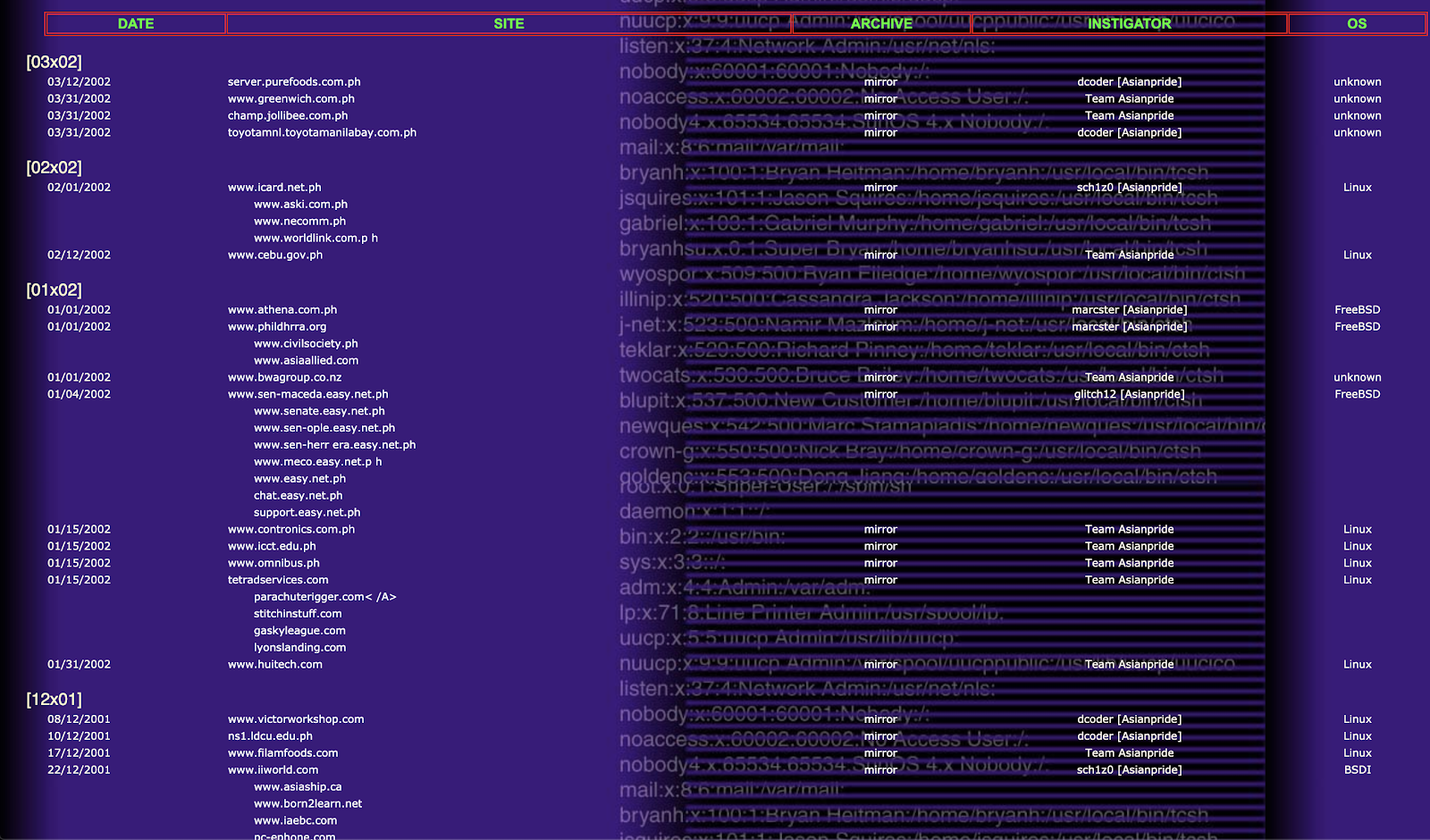
Task: Visit tetradservices.com link
Action: (278, 581)
